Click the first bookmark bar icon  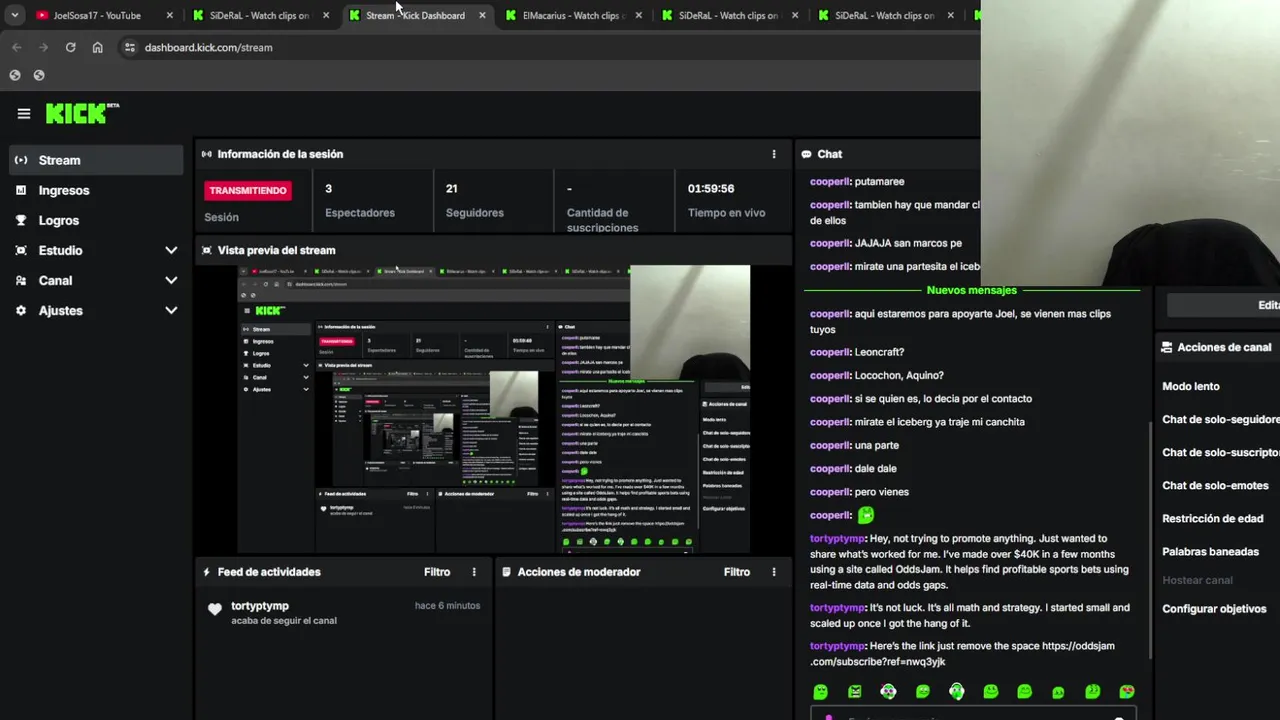tap(15, 75)
